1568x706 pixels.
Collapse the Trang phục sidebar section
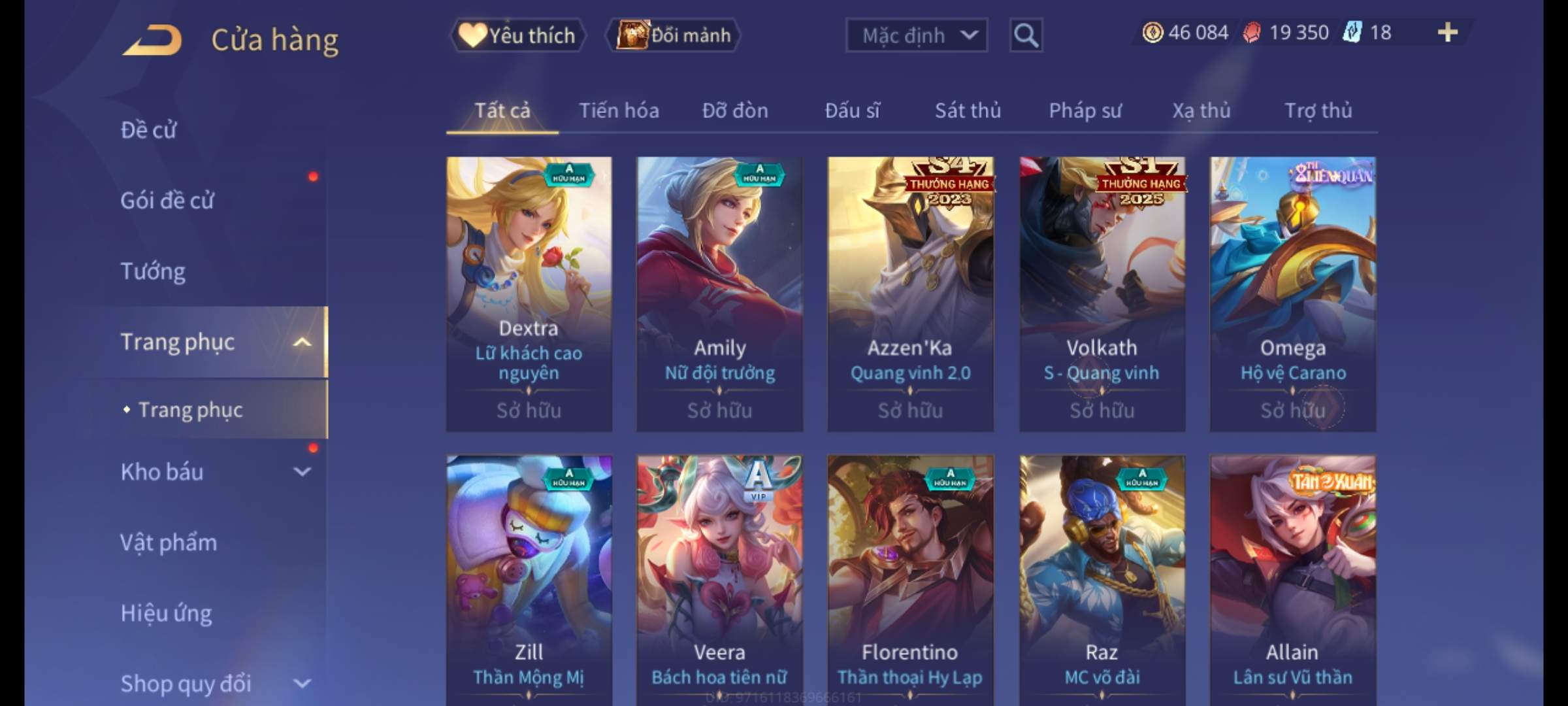click(x=302, y=342)
